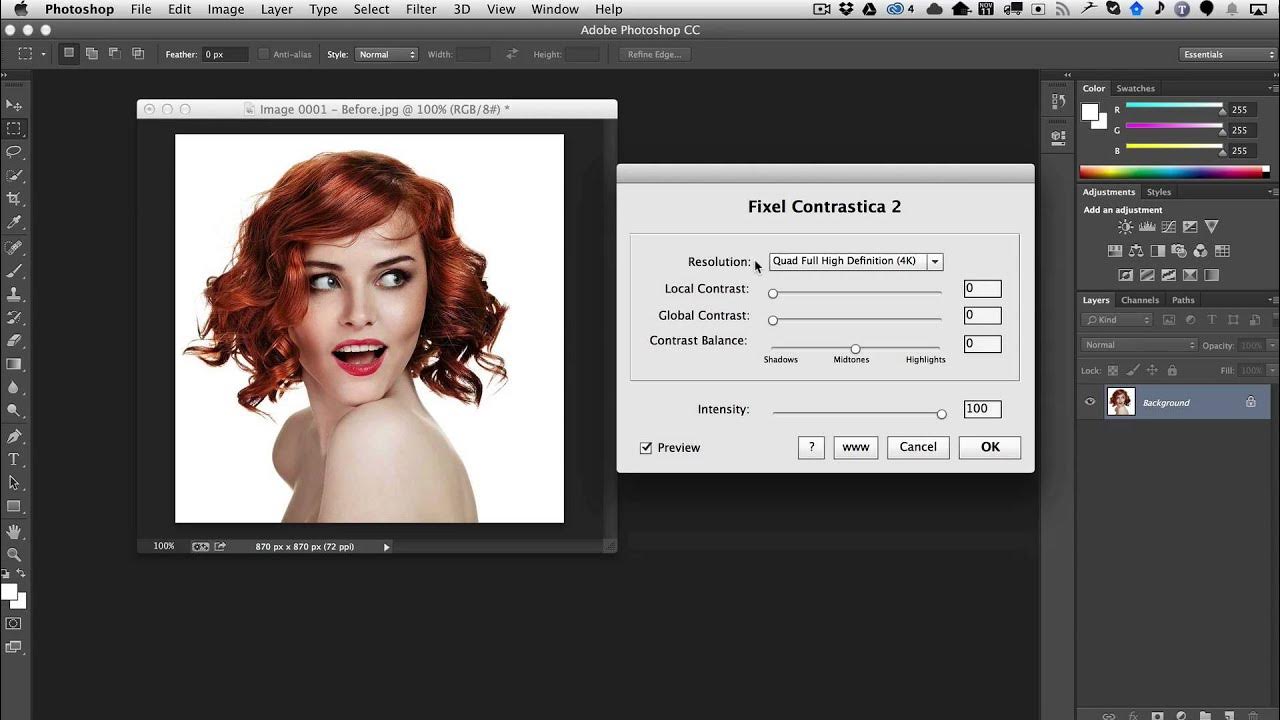Open the Essentials workspace dropdown
1280x720 pixels.
click(x=1228, y=54)
